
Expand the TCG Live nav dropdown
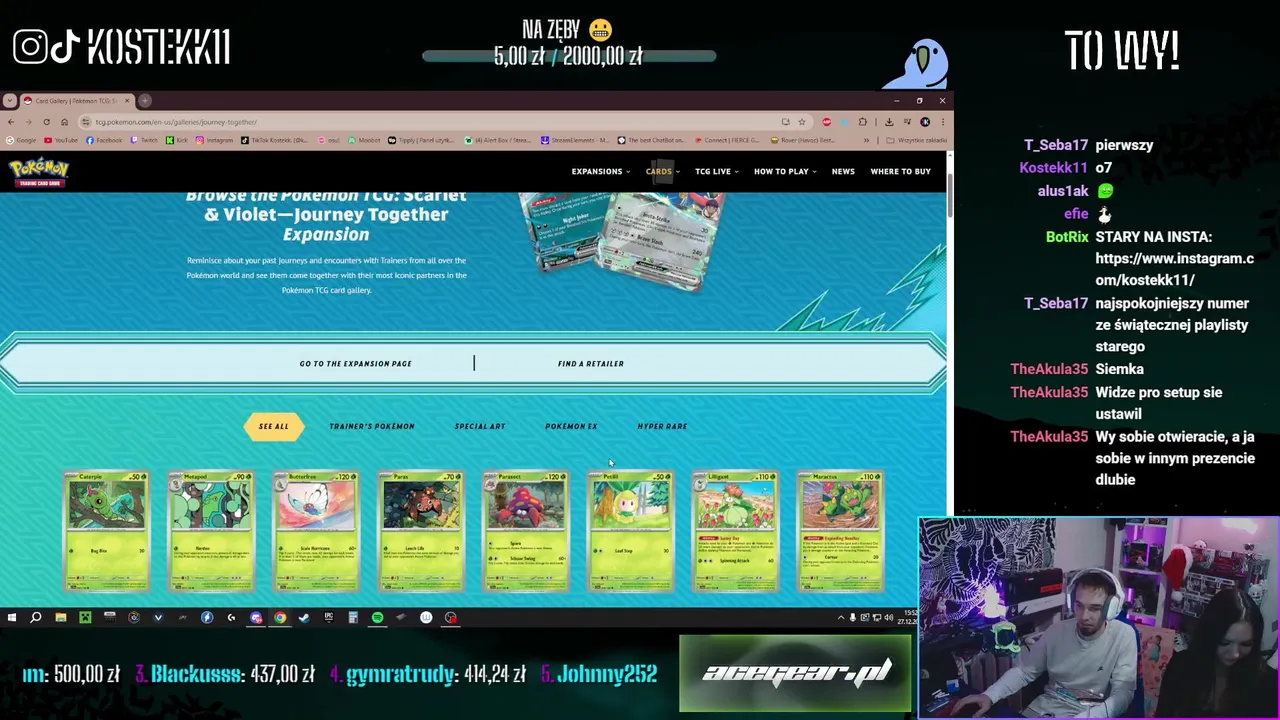pos(717,171)
